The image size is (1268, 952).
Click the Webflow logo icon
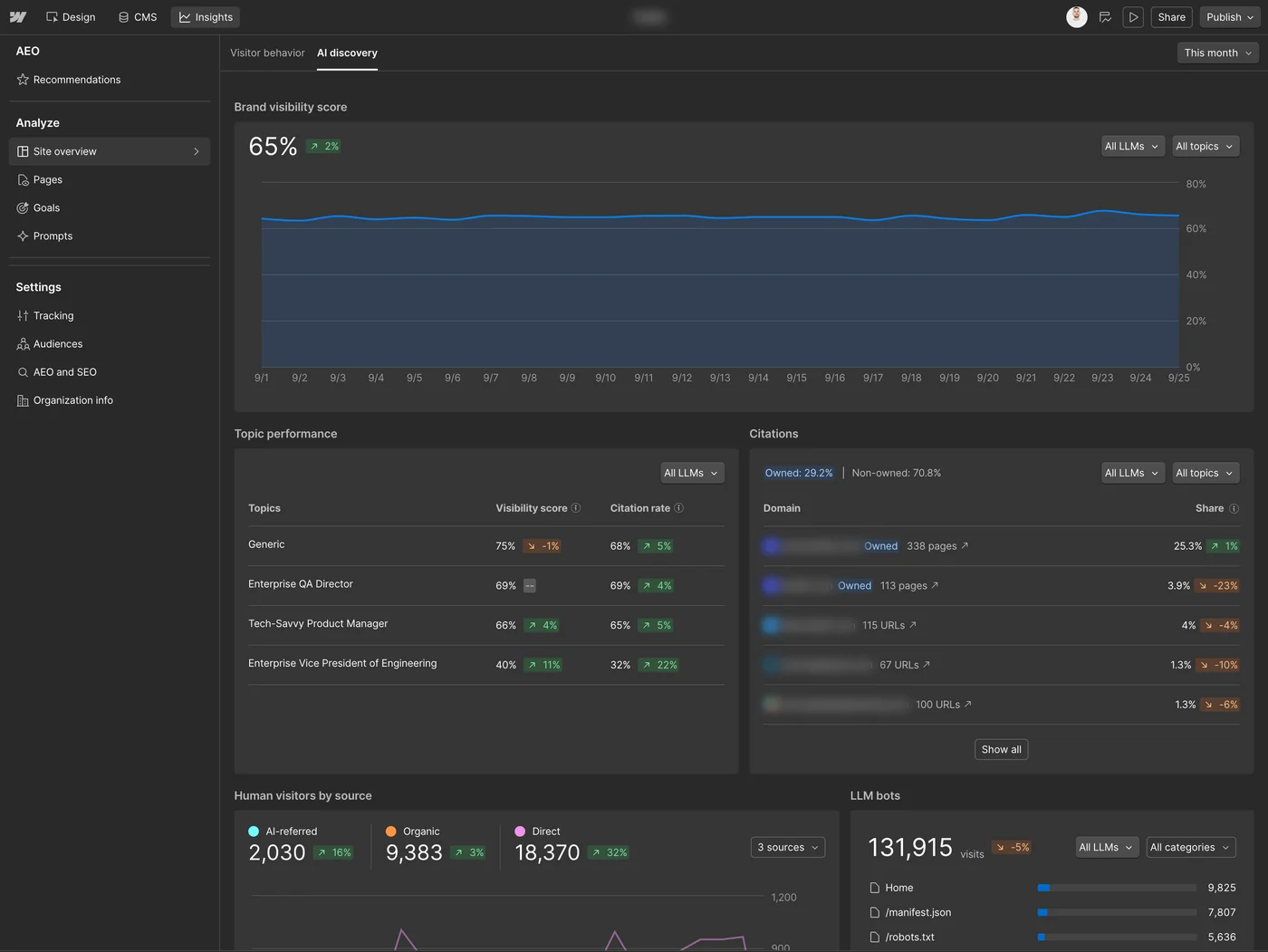click(x=18, y=17)
